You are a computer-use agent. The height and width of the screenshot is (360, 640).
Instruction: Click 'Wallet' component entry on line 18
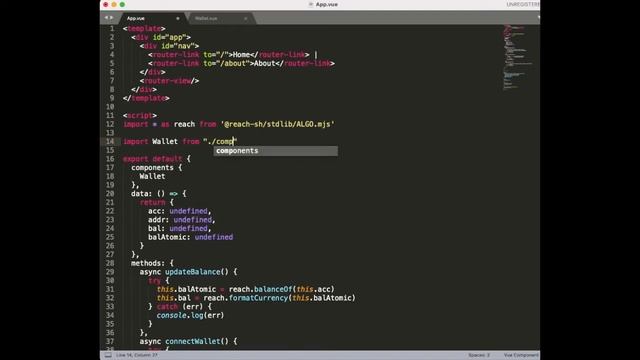point(152,176)
